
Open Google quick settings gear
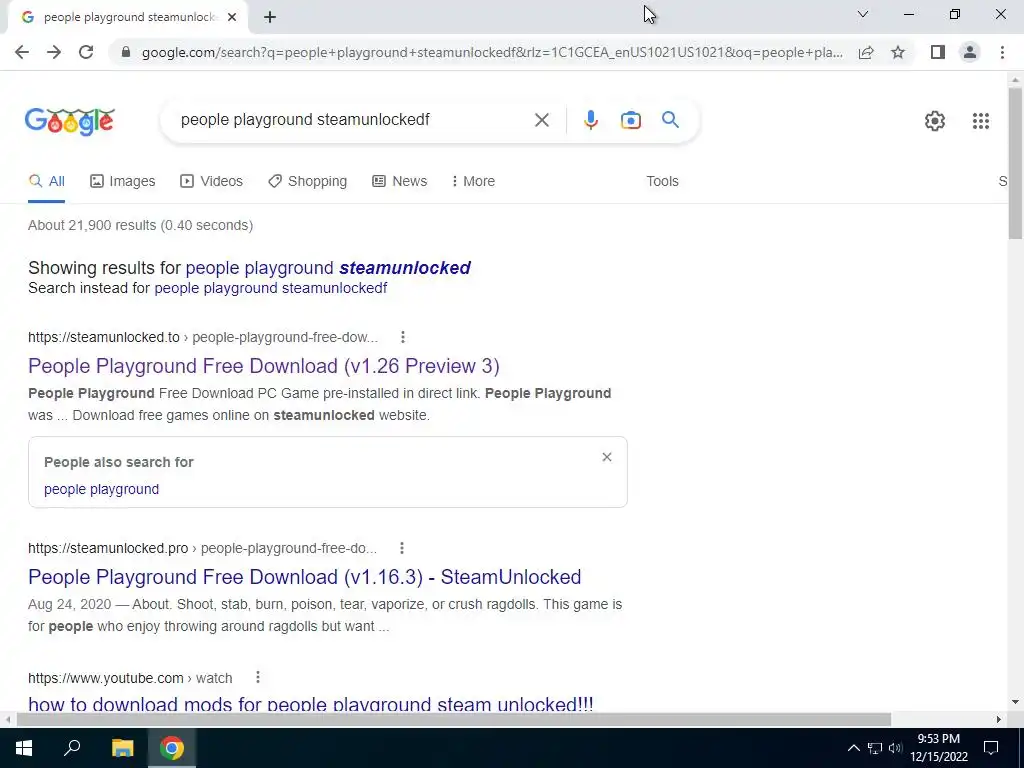point(935,121)
